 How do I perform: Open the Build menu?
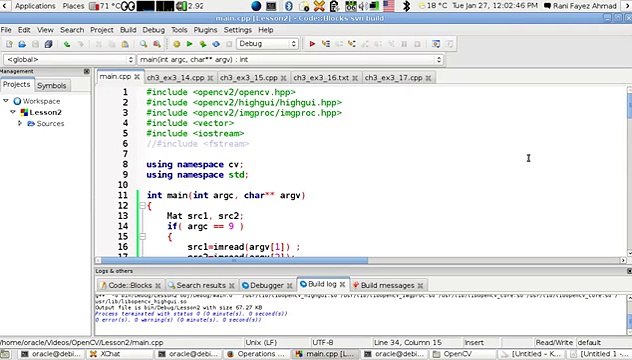128,30
